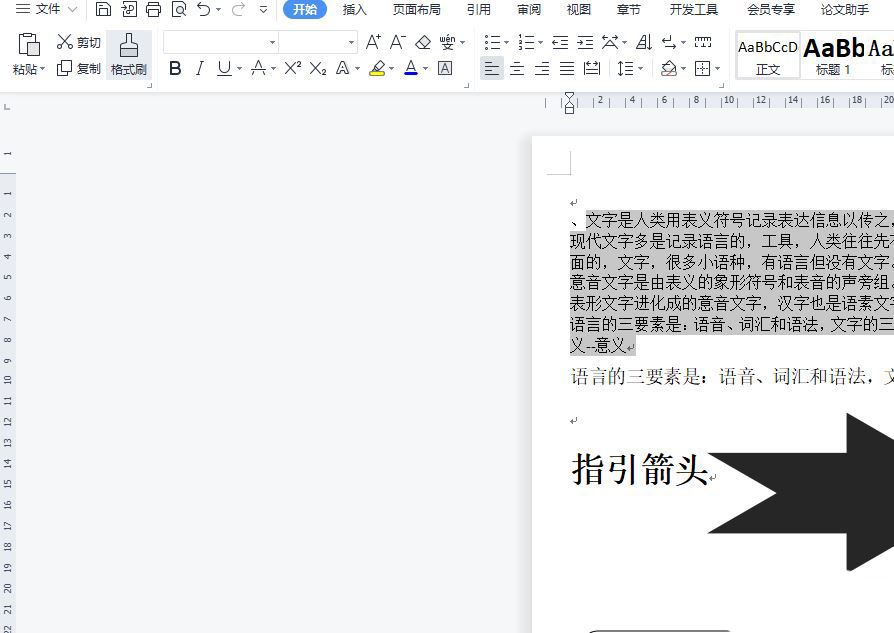Expand the arrow next to 文件
The height and width of the screenshot is (633, 894).
72,10
